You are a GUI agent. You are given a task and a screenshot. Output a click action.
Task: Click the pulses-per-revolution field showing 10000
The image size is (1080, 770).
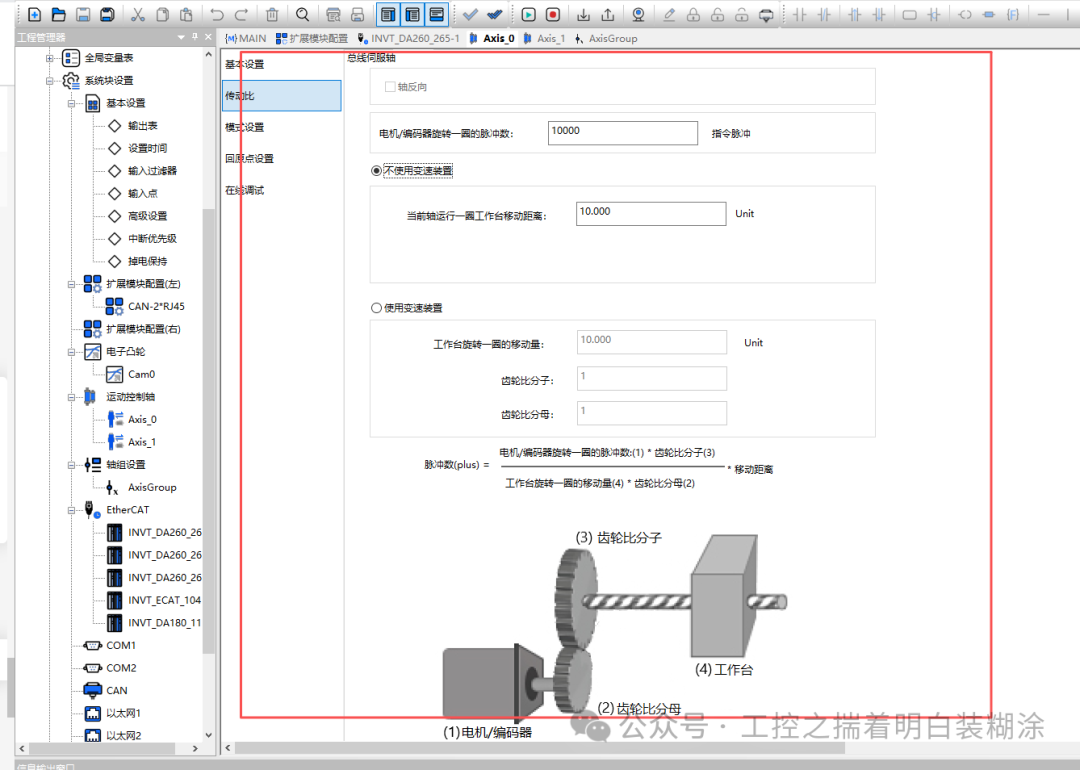[x=623, y=133]
